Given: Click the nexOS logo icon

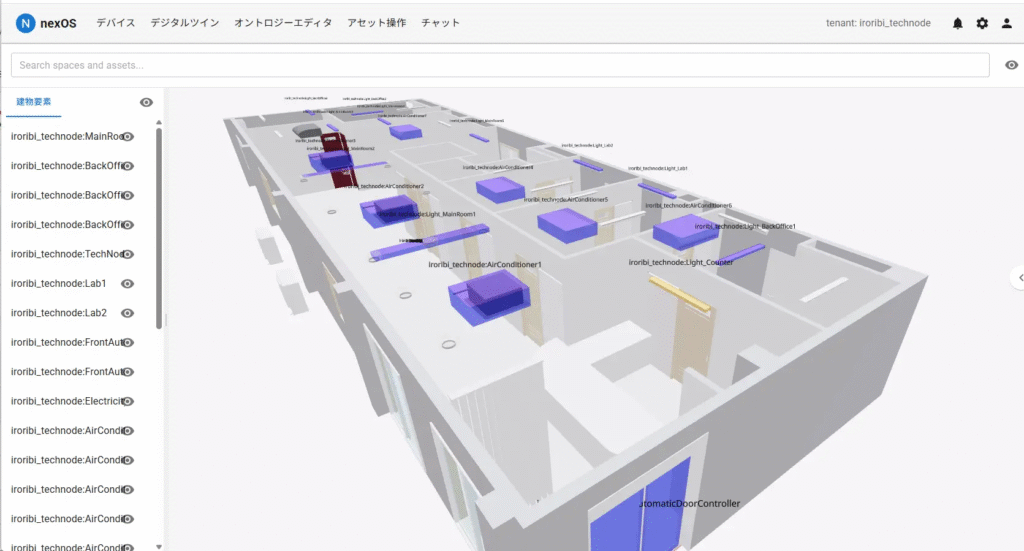Looking at the screenshot, I should (x=25, y=24).
